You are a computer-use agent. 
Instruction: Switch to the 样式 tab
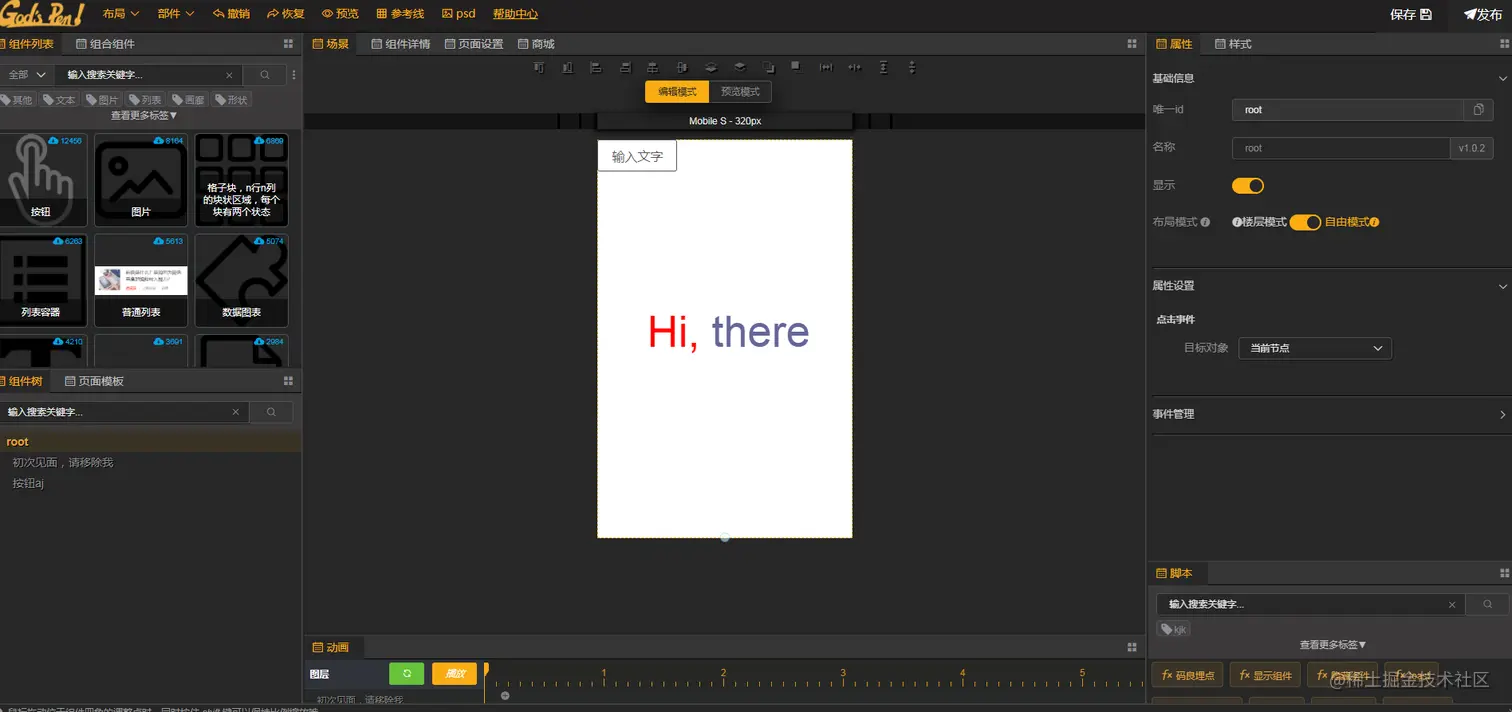(x=1233, y=44)
